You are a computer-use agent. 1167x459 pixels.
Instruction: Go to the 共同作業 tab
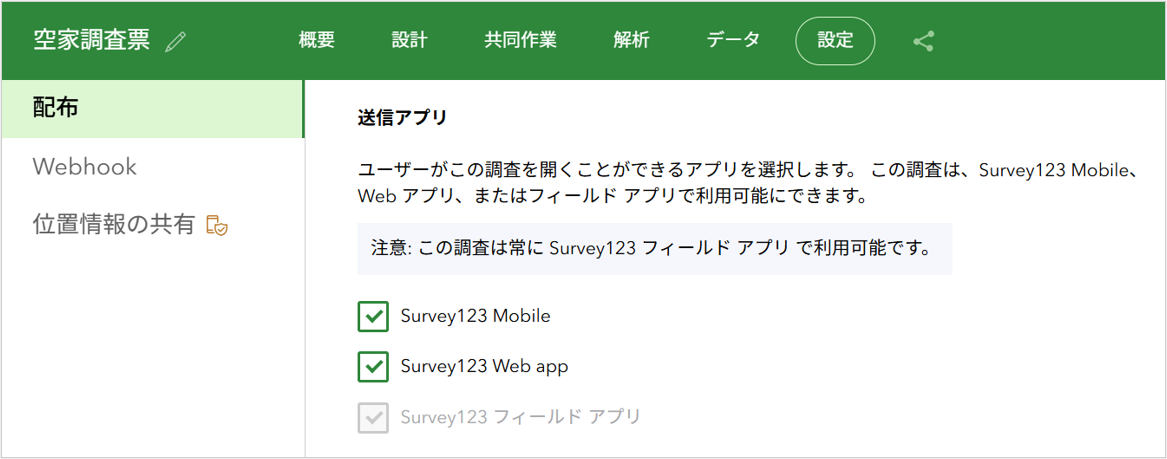(x=520, y=40)
